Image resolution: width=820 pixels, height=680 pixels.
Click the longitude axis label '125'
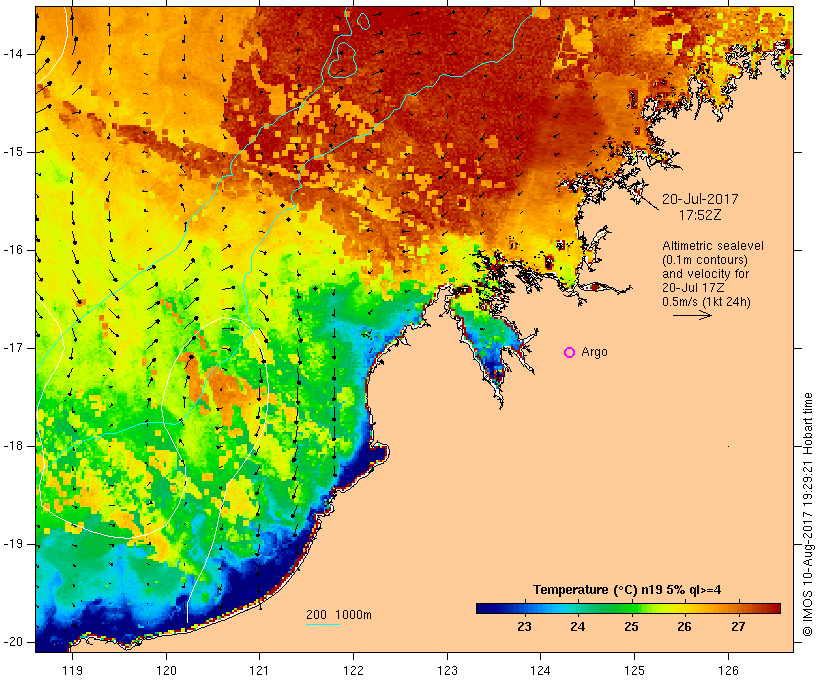pos(635,670)
